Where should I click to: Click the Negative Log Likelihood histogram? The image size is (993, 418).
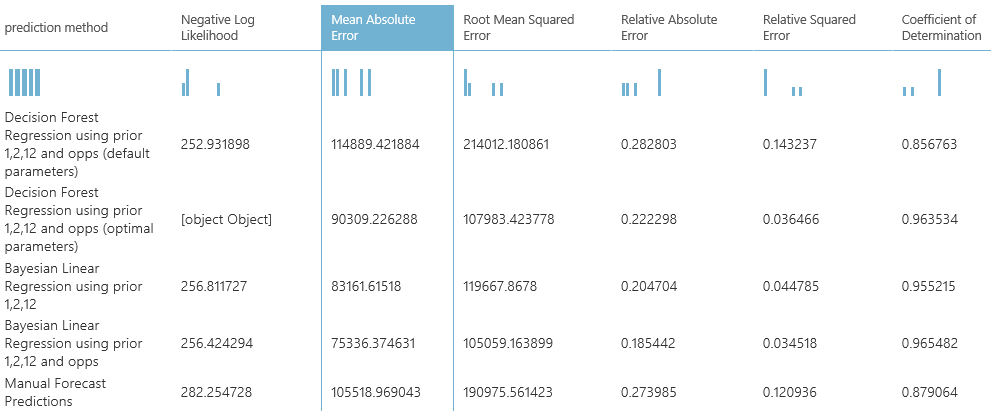(x=201, y=82)
